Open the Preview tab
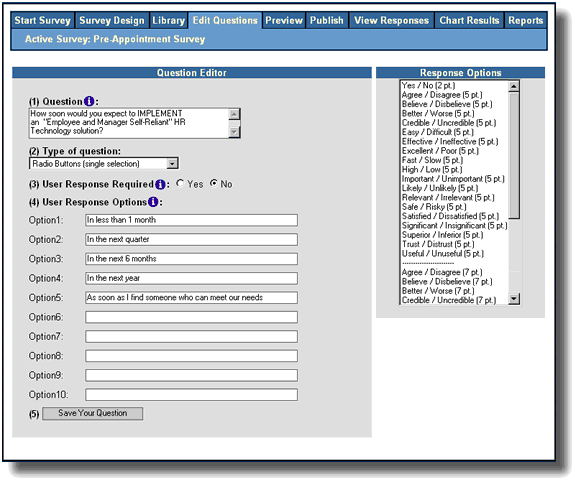The width and height of the screenshot is (575, 480). pyautogui.click(x=284, y=21)
